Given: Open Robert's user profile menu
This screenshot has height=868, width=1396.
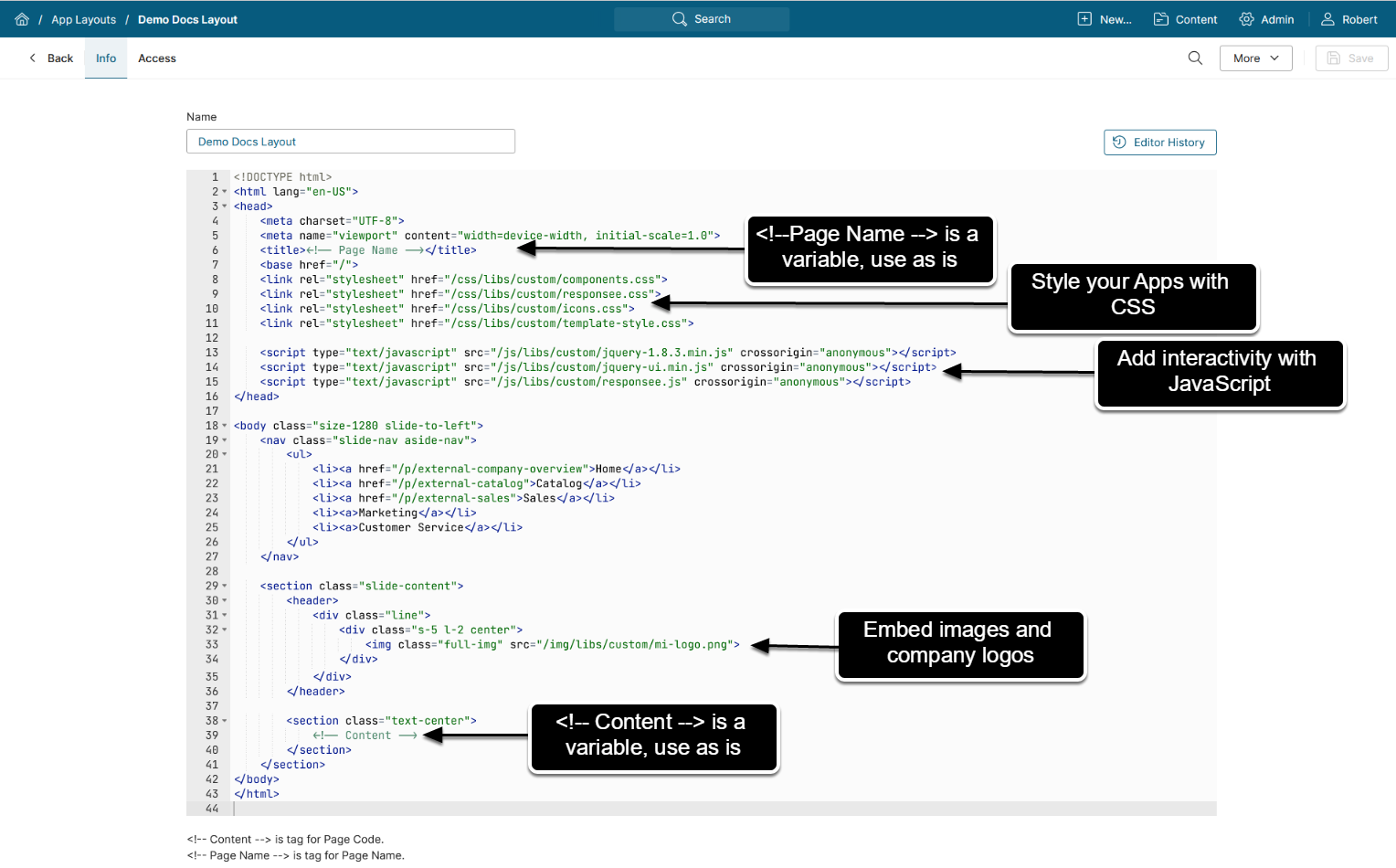Looking at the screenshot, I should point(1348,19).
